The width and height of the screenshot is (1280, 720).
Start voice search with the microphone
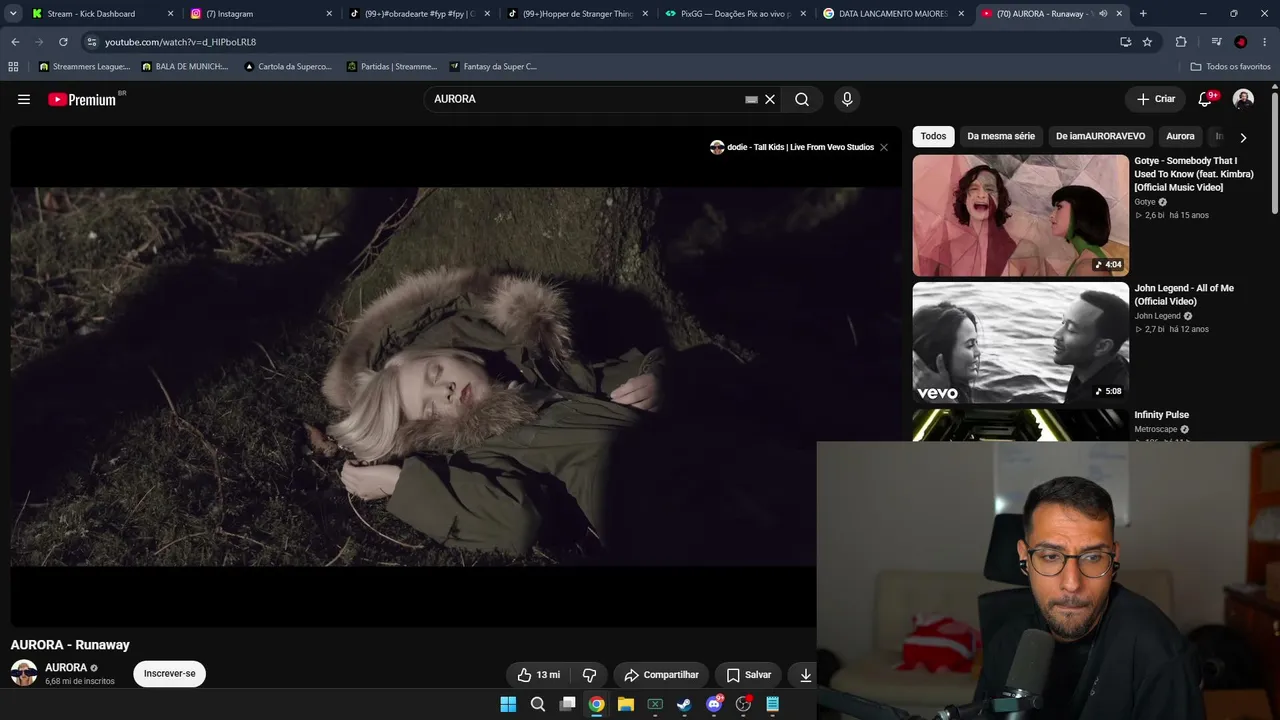[x=847, y=99]
